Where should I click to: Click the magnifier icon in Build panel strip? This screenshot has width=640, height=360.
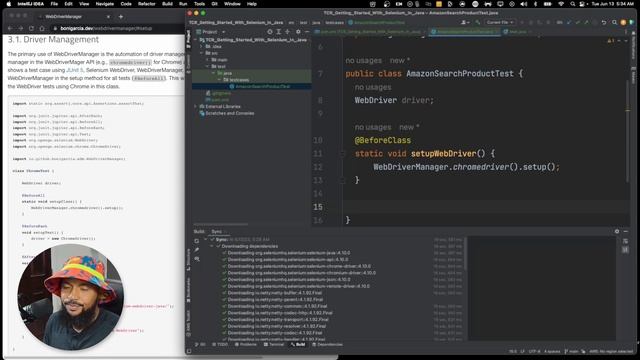pos(197,259)
